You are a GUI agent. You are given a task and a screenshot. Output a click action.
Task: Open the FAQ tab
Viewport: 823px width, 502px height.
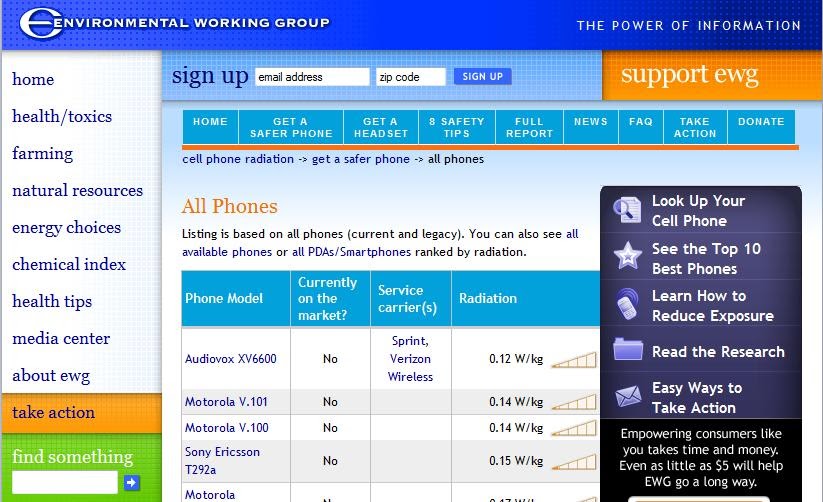coord(641,127)
